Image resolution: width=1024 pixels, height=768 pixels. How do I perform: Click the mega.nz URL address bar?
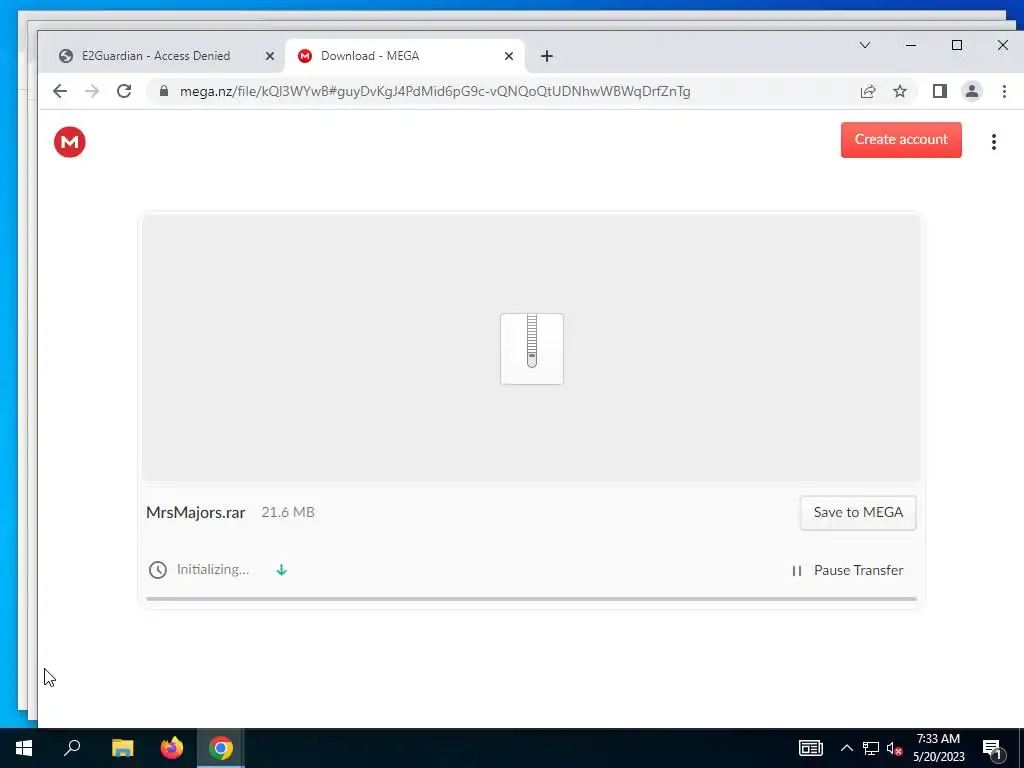point(435,91)
